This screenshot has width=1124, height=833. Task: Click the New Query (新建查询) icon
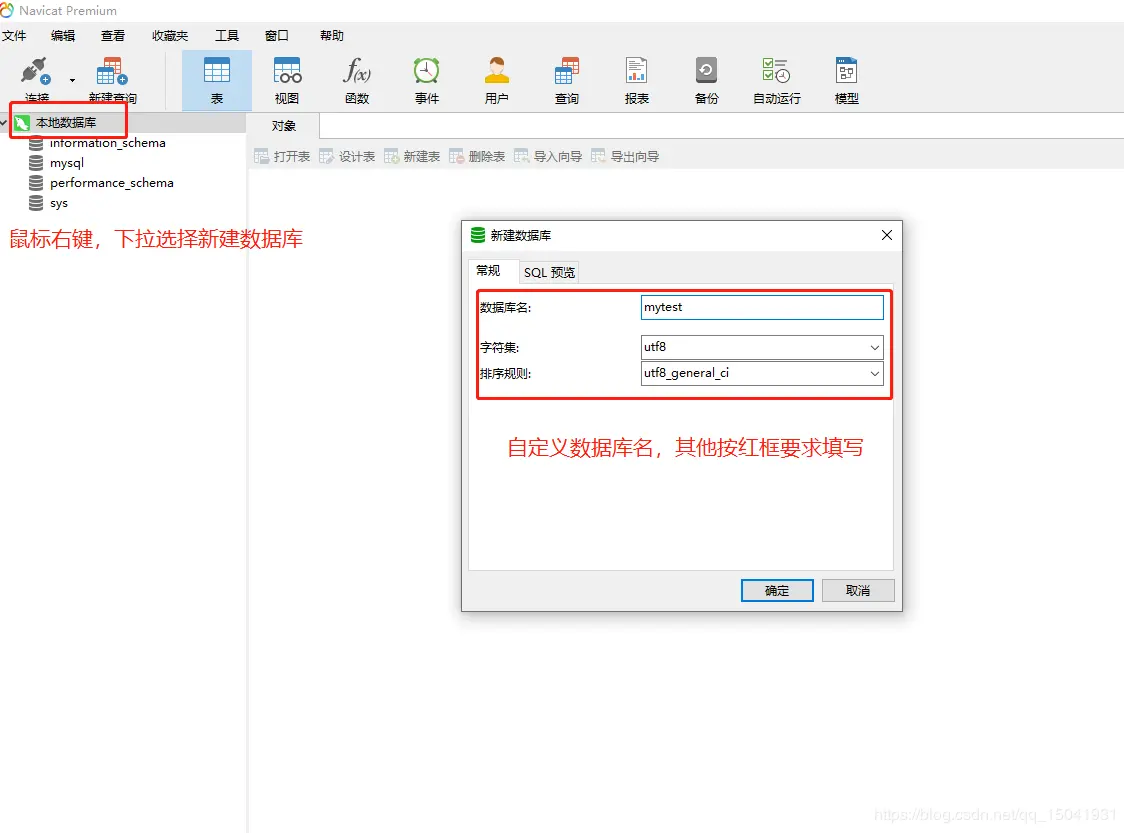point(112,72)
